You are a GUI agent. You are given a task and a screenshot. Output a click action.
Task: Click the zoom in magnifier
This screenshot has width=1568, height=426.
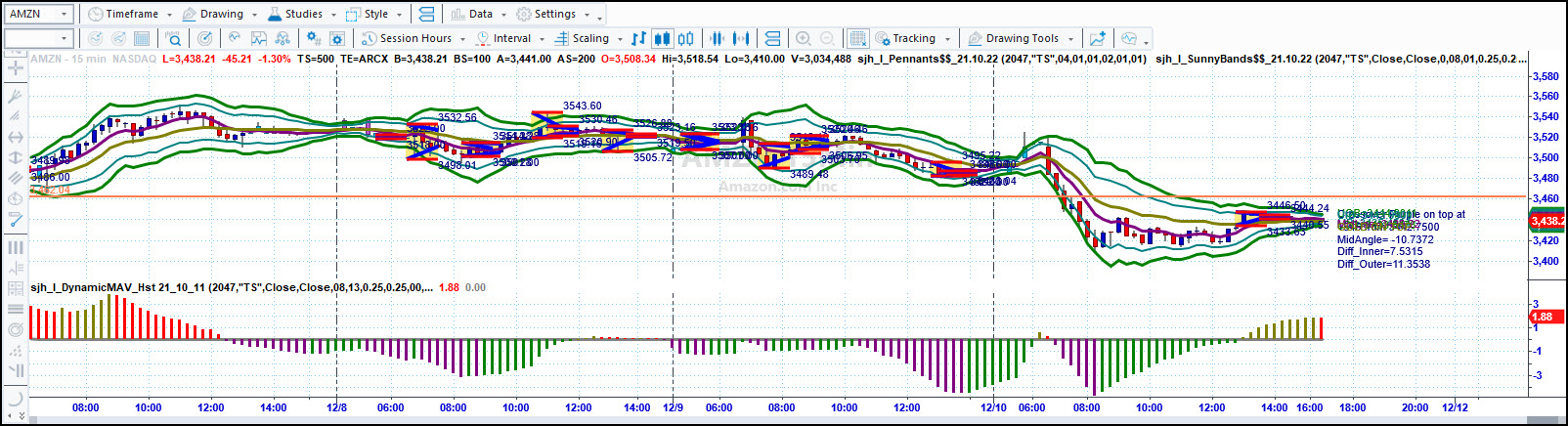coord(804,38)
